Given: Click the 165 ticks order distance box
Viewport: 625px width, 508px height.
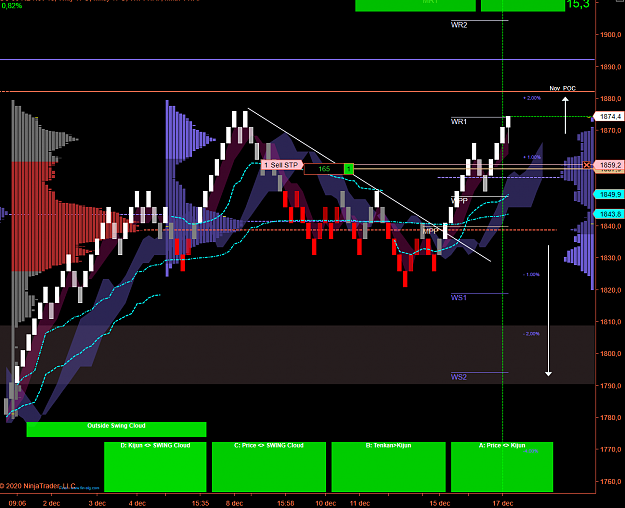Looking at the screenshot, I should (x=324, y=169).
